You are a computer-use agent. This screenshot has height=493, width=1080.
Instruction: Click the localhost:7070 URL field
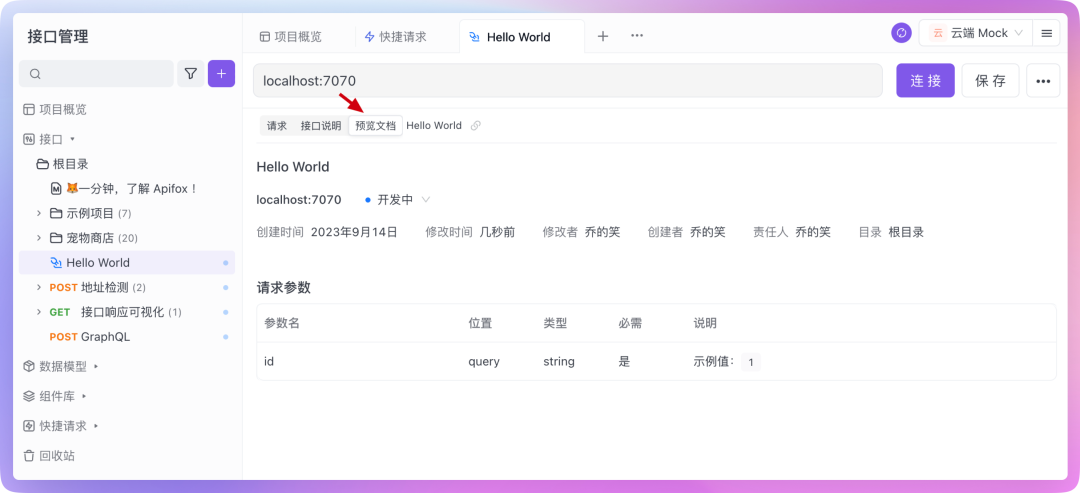[568, 81]
